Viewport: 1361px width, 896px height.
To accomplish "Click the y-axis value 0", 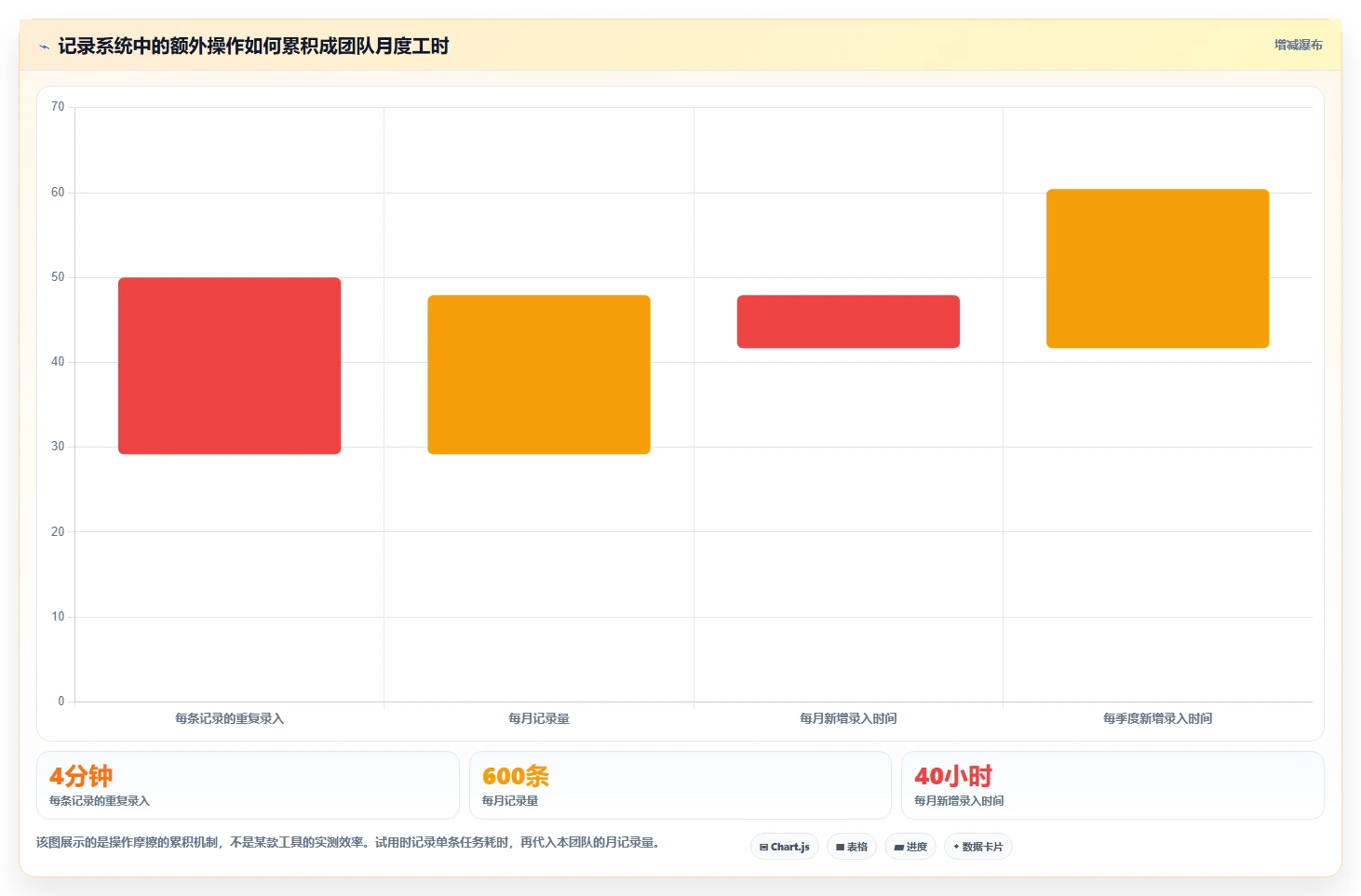I will (x=61, y=702).
